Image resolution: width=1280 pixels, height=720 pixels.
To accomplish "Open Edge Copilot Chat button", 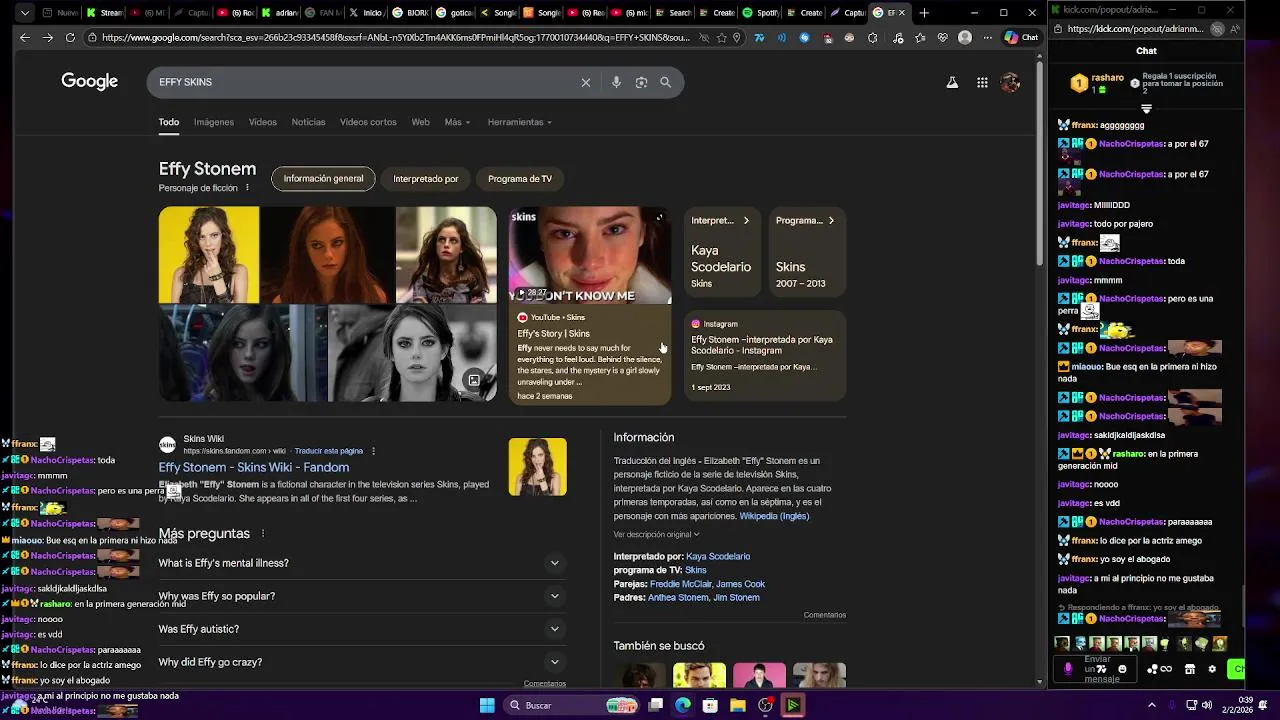I will point(1022,37).
